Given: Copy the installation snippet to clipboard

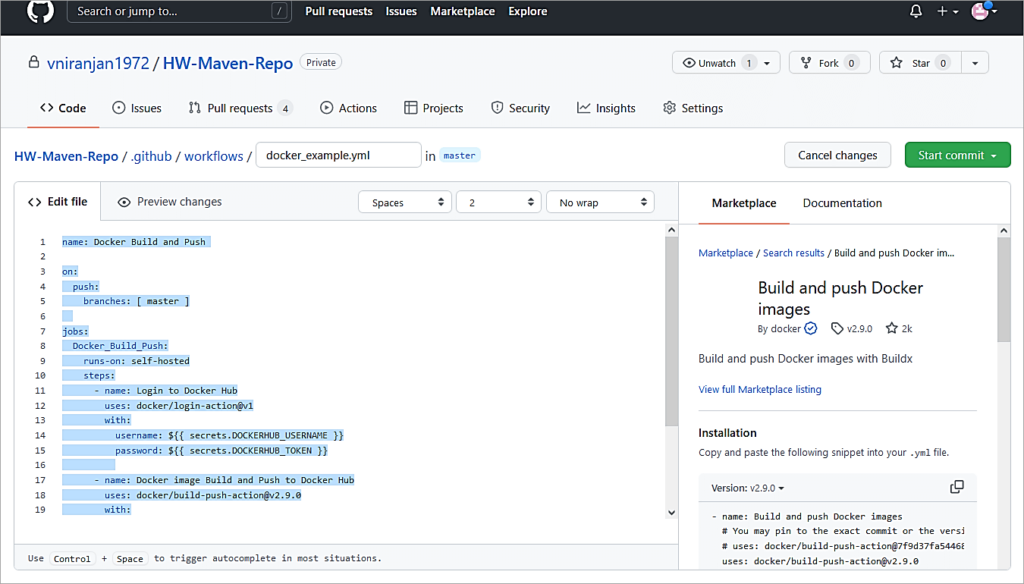Looking at the screenshot, I should click(x=957, y=486).
